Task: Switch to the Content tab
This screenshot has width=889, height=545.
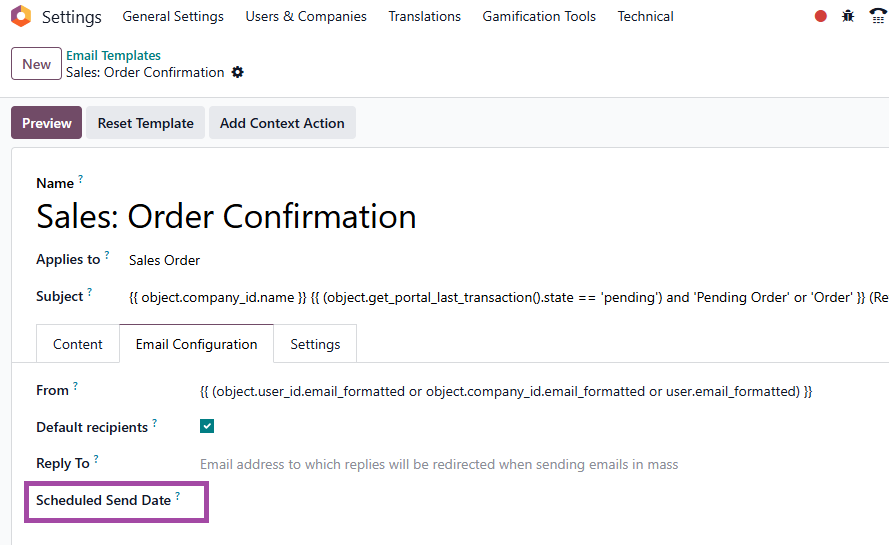Action: tap(78, 344)
